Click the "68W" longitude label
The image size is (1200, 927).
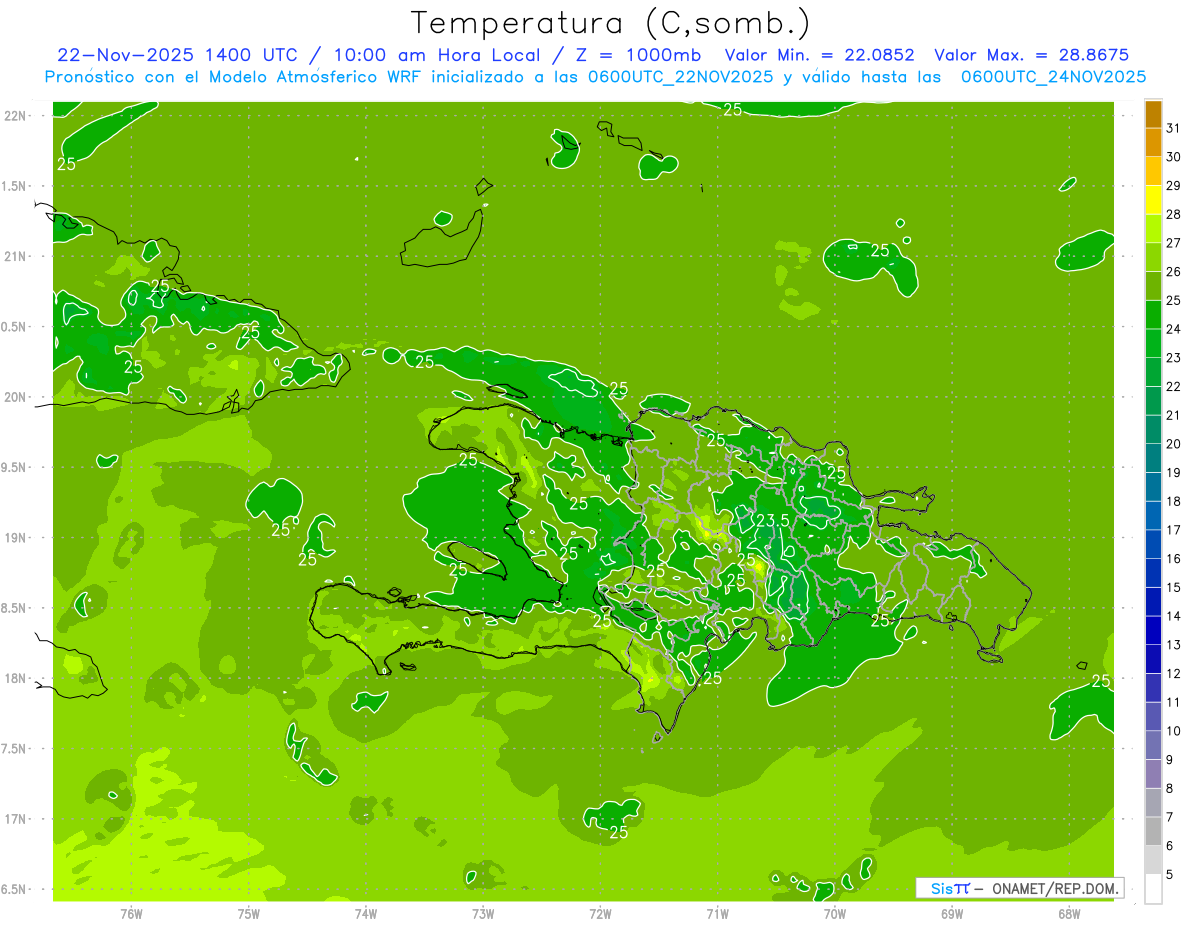[x=1069, y=914]
